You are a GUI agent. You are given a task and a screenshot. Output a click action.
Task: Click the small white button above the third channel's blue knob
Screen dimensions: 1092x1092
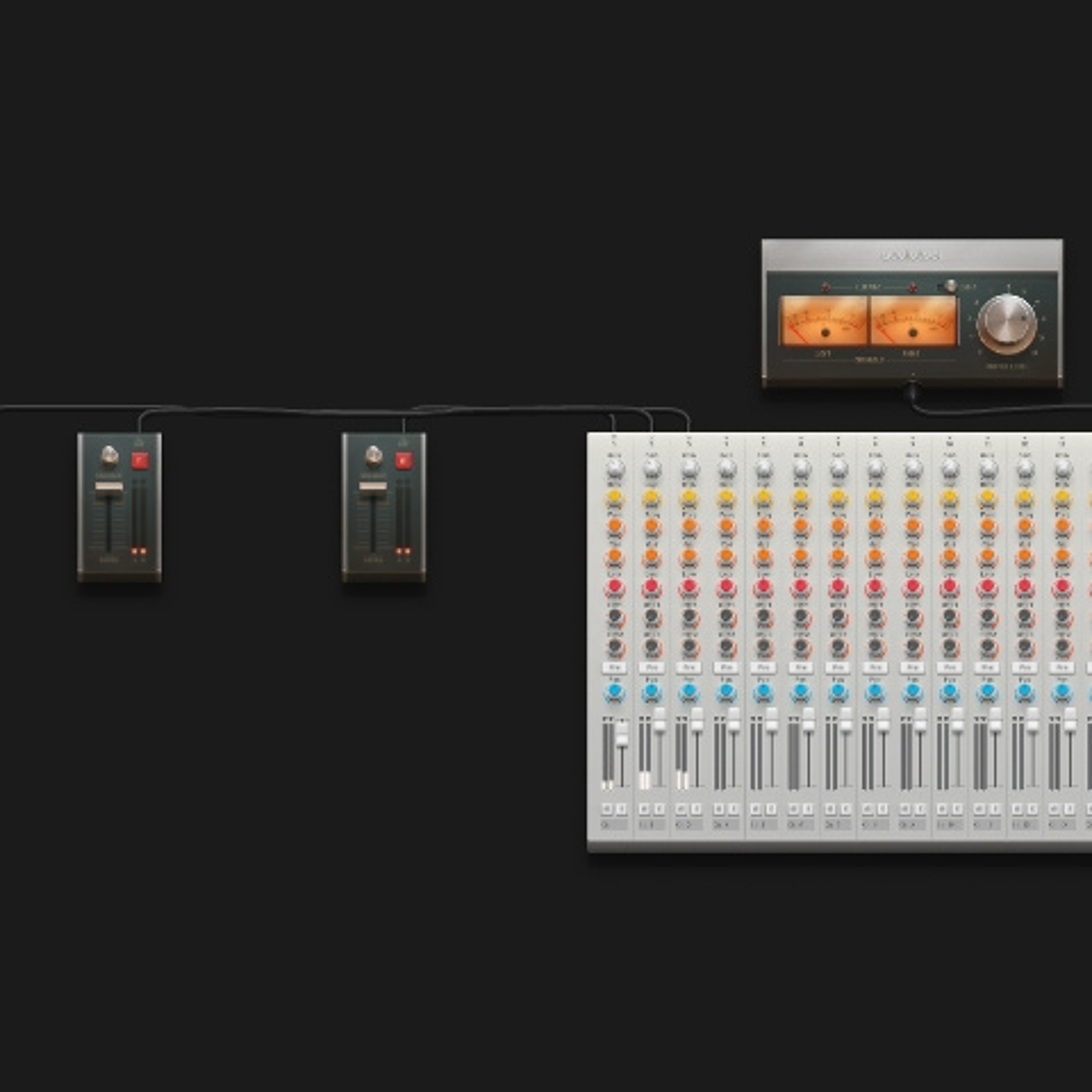point(688,668)
